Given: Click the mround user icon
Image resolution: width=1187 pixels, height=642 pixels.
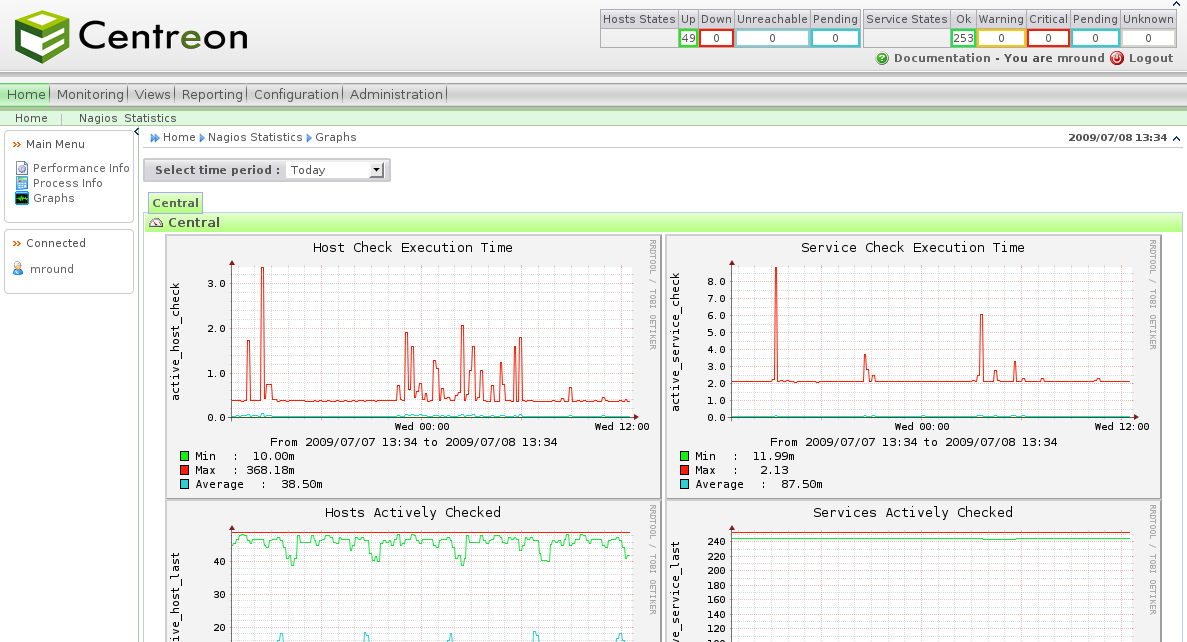Looking at the screenshot, I should [x=18, y=269].
